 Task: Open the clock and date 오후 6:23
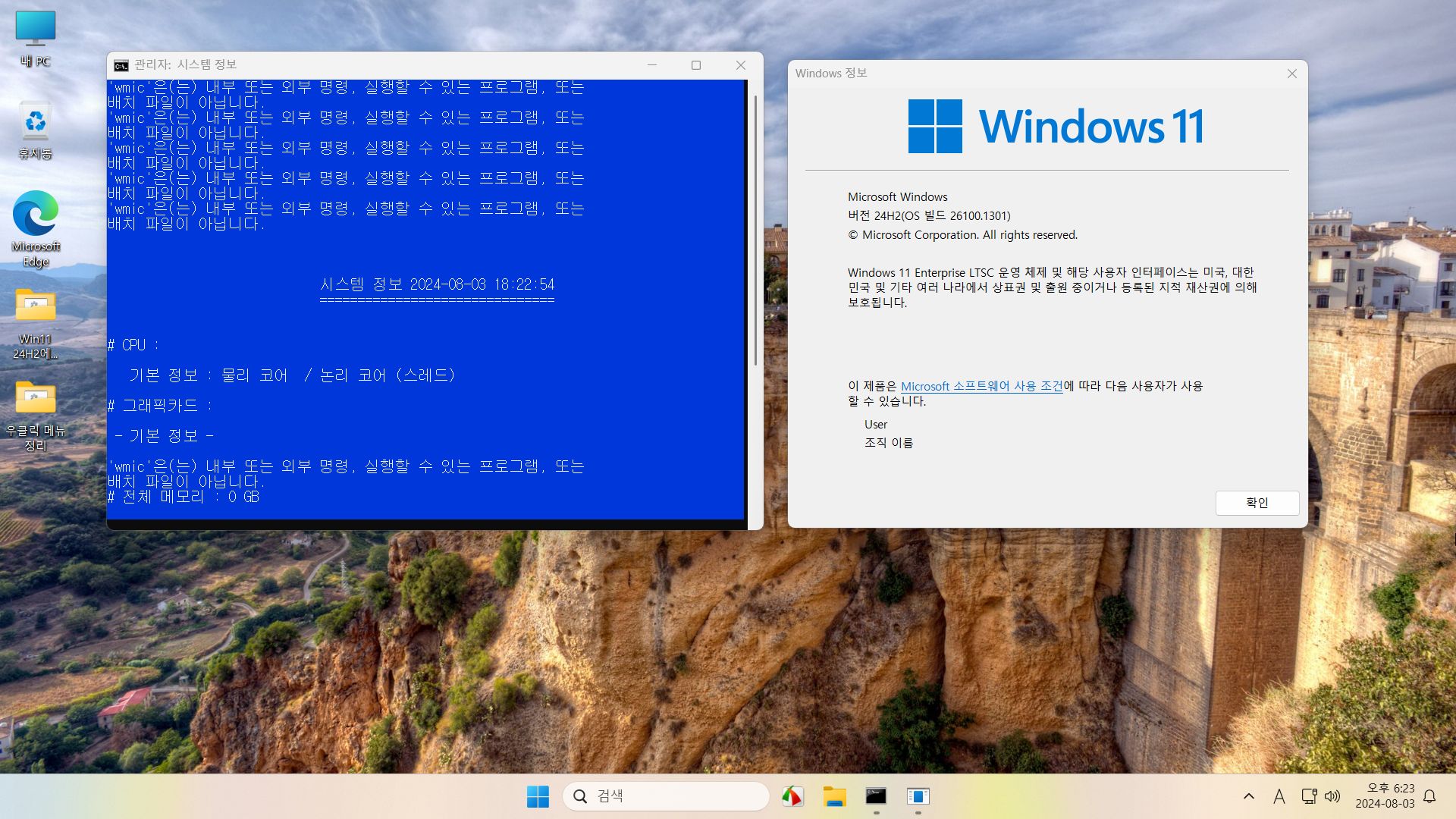click(x=1385, y=796)
